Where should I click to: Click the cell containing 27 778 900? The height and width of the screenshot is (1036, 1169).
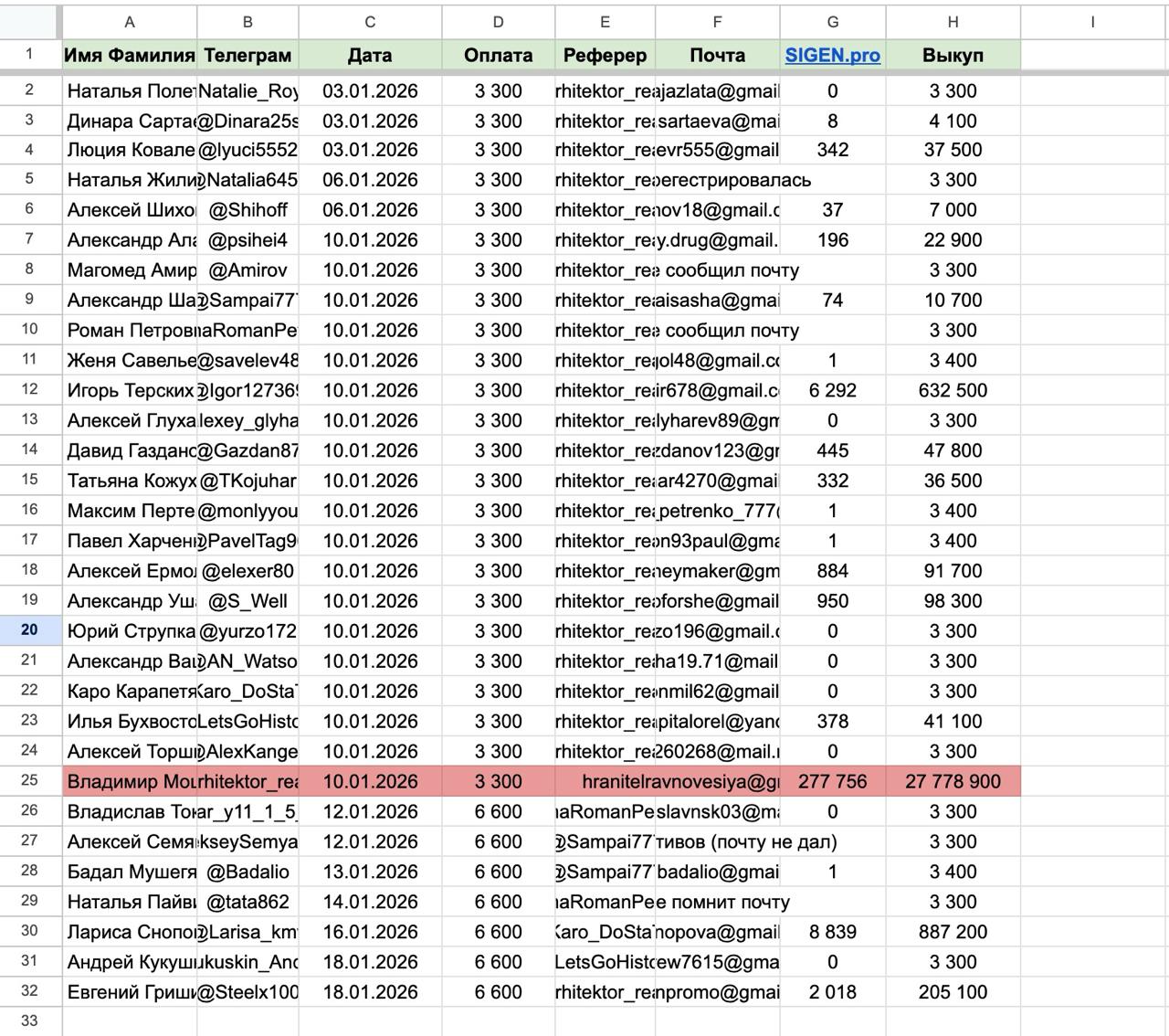(953, 781)
